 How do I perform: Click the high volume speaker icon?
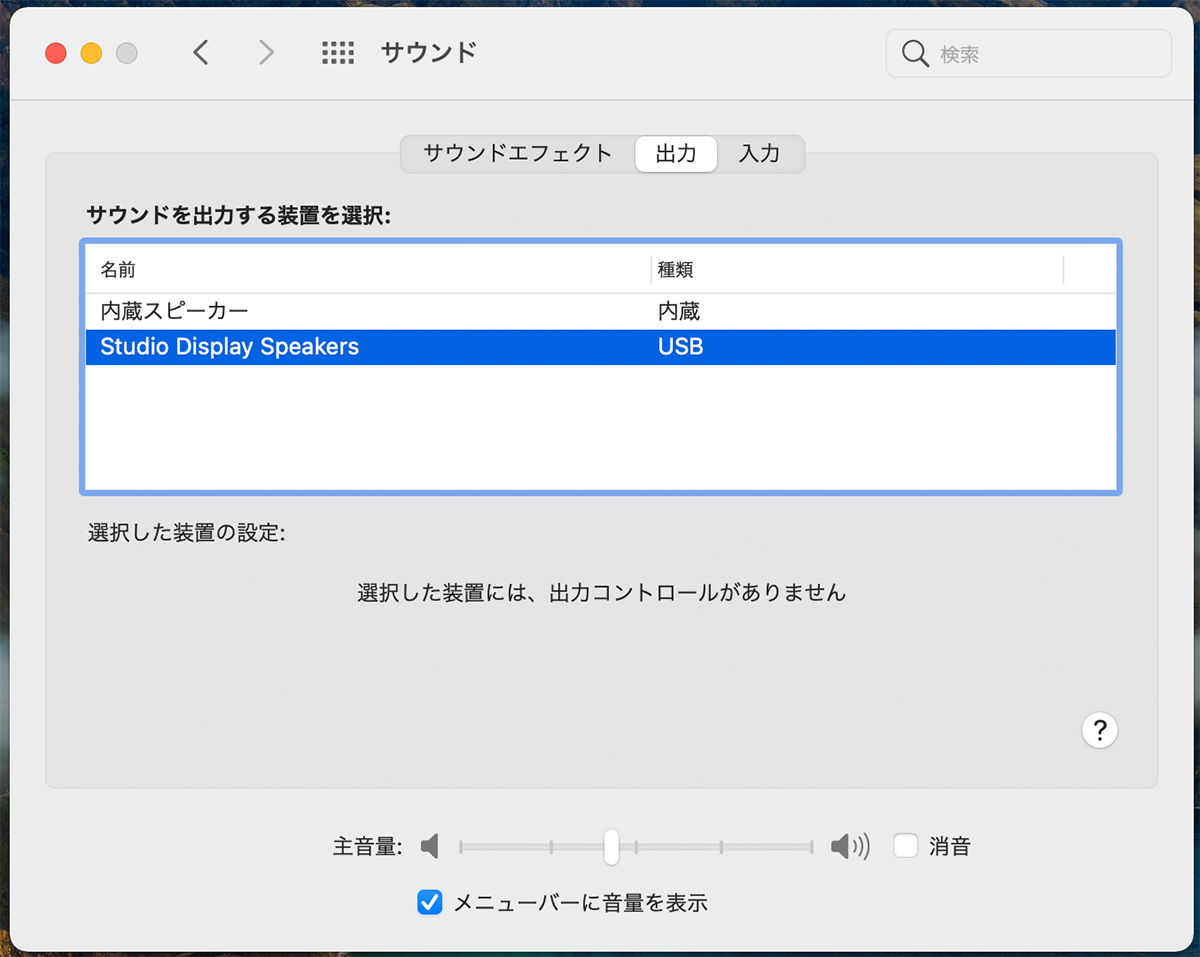point(849,847)
